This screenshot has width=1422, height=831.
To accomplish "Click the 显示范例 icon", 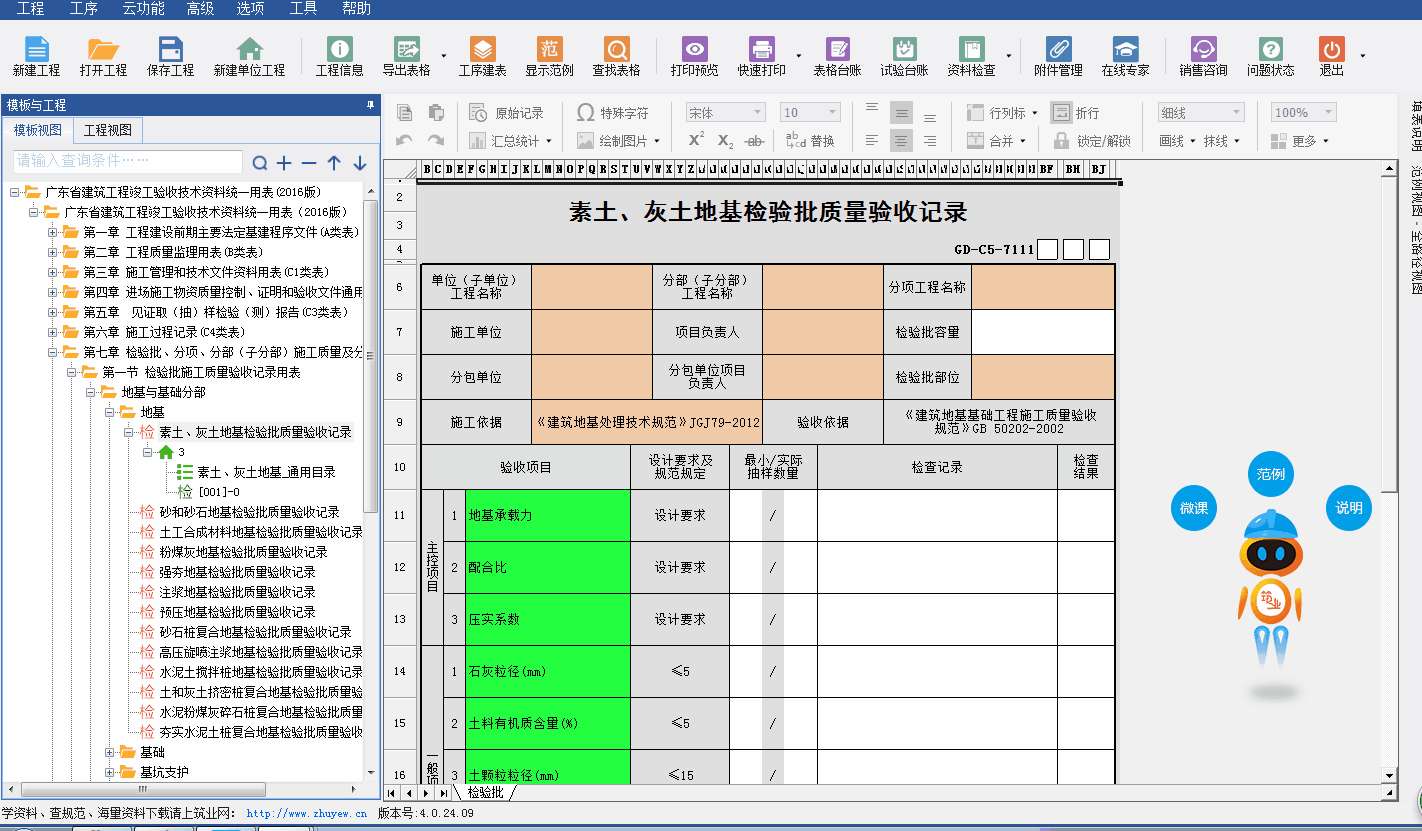I will click(x=549, y=50).
